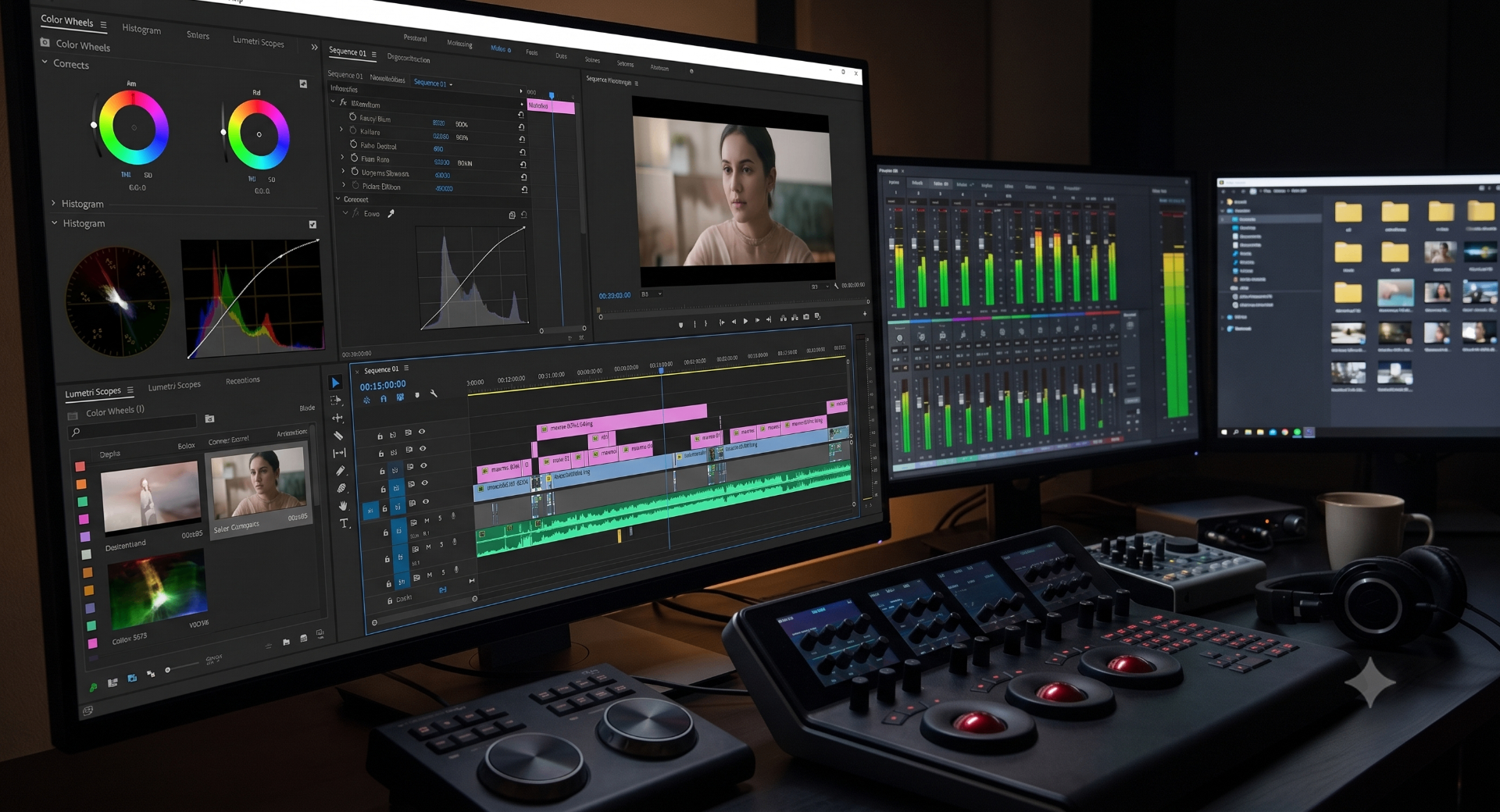Click the Extract button under program monitor
This screenshot has width=1500, height=812.
[795, 317]
